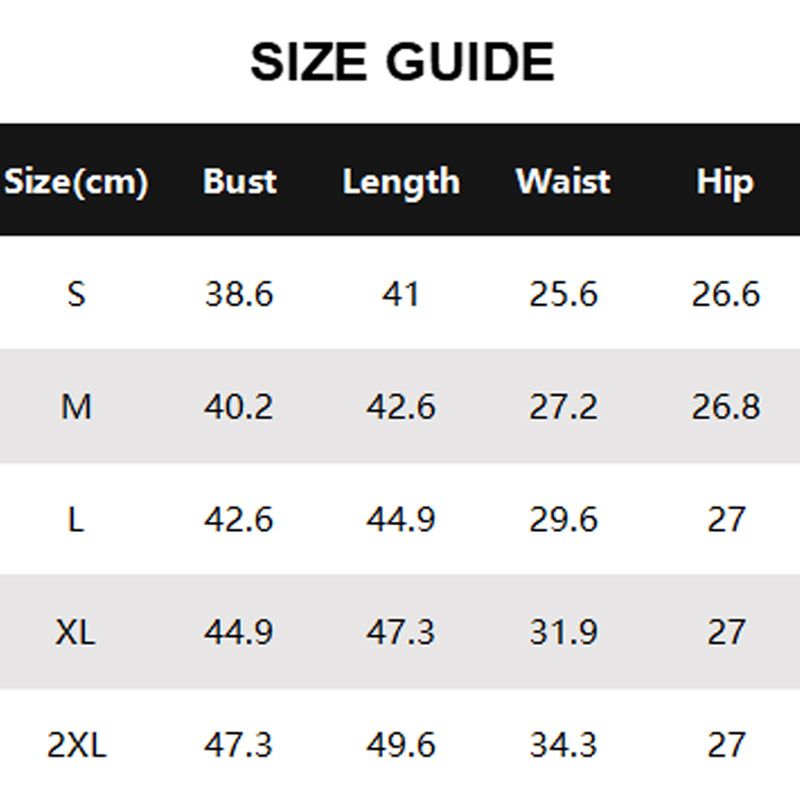This screenshot has width=800, height=800.
Task: Select the 49.6 length value for 2XL
Action: 401,745
